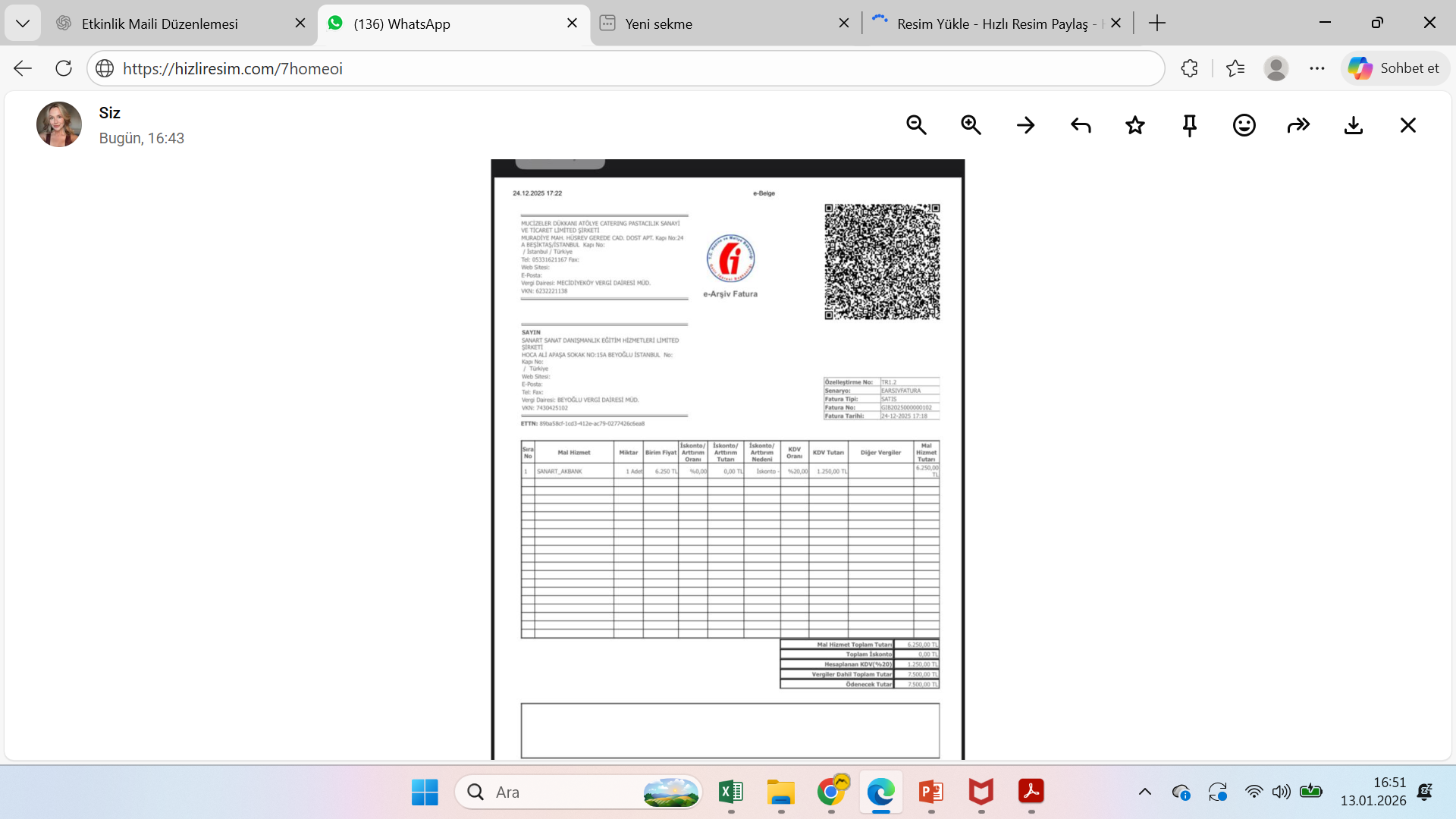Pin the image message
The height and width of the screenshot is (819, 1456).
(1189, 125)
